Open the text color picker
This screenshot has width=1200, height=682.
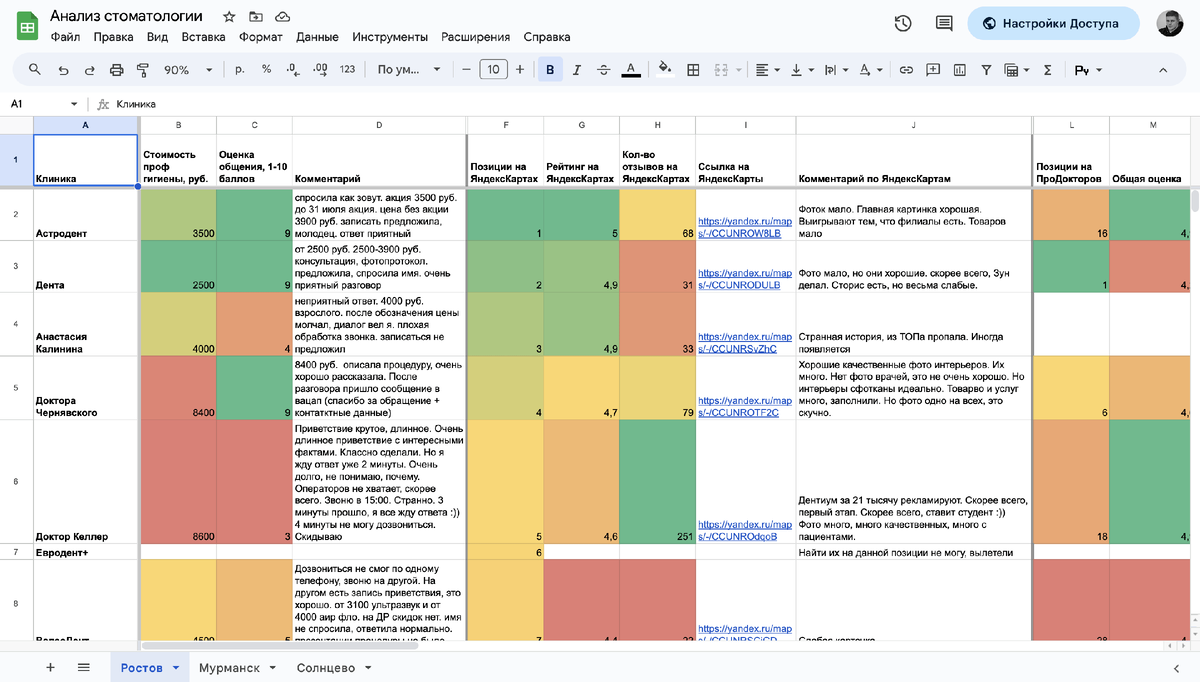[631, 70]
